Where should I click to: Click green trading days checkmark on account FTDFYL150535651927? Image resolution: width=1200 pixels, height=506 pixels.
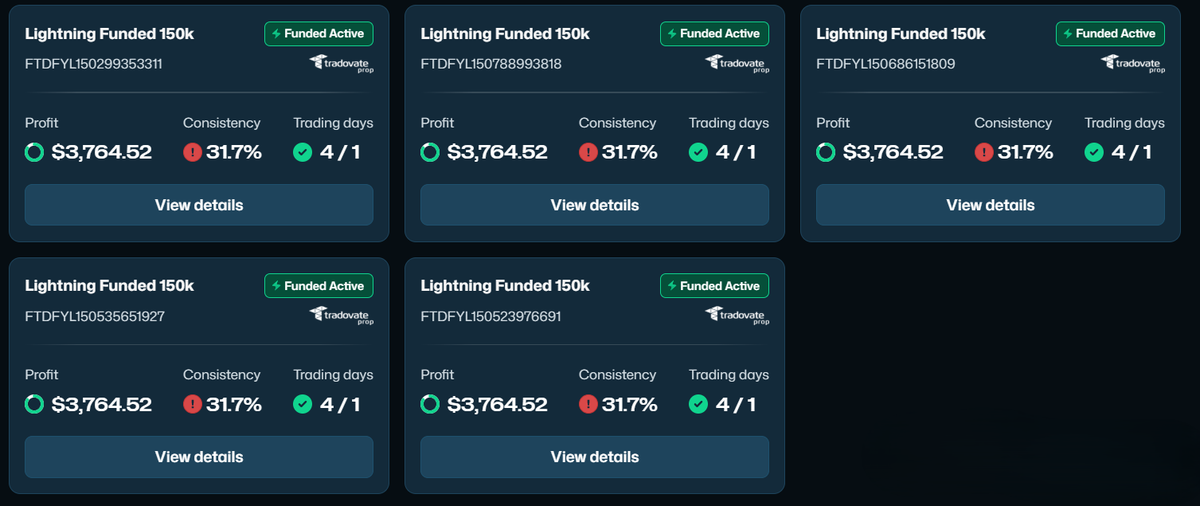click(303, 404)
